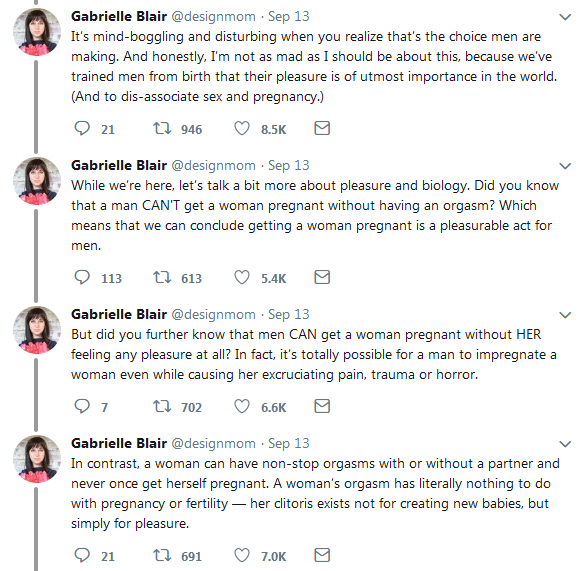Like the tweet with 6.6K likes
Viewport: 588px width, 571px height.
tap(242, 406)
